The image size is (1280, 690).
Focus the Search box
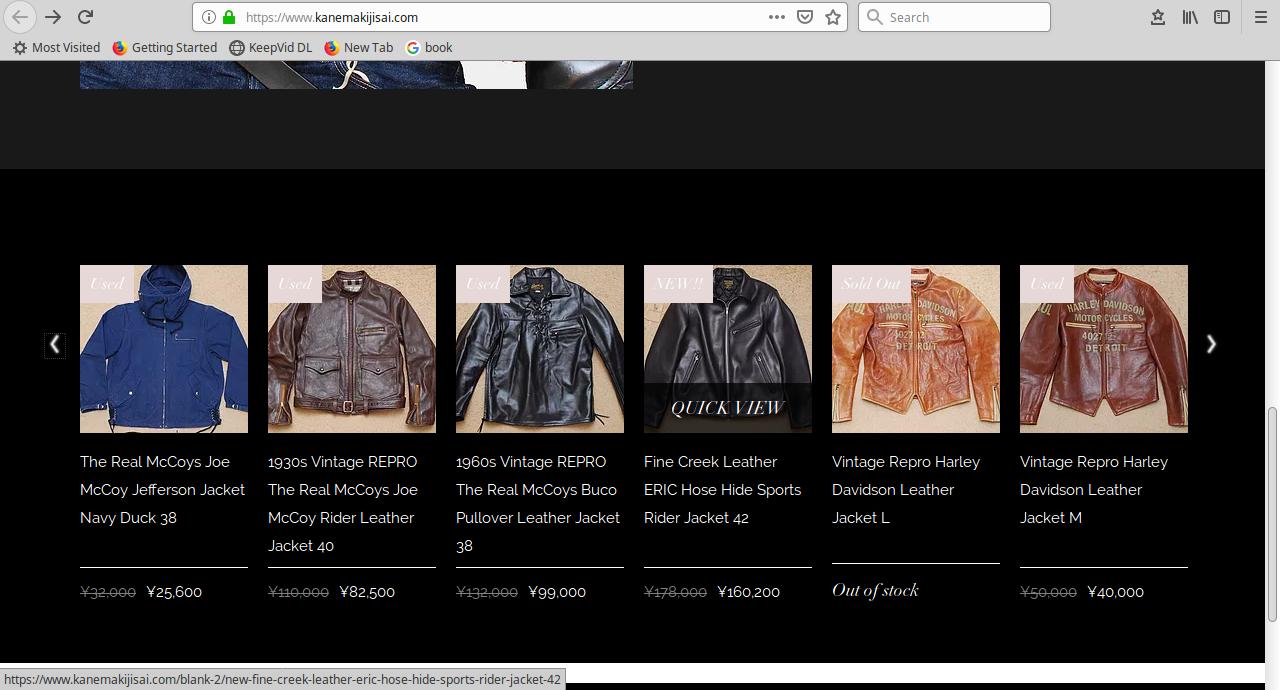(x=954, y=17)
